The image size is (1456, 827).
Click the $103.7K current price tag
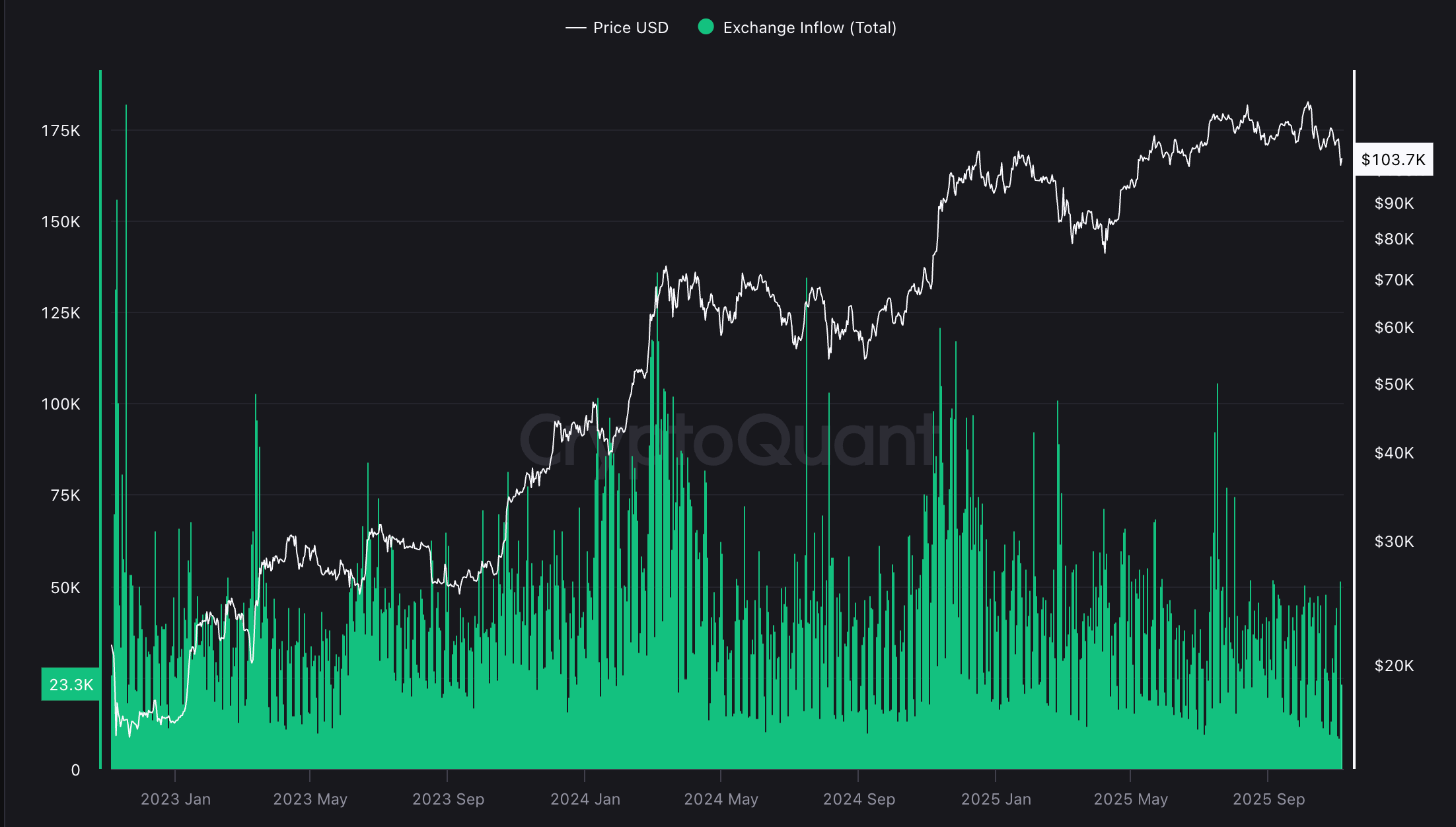pos(1393,160)
